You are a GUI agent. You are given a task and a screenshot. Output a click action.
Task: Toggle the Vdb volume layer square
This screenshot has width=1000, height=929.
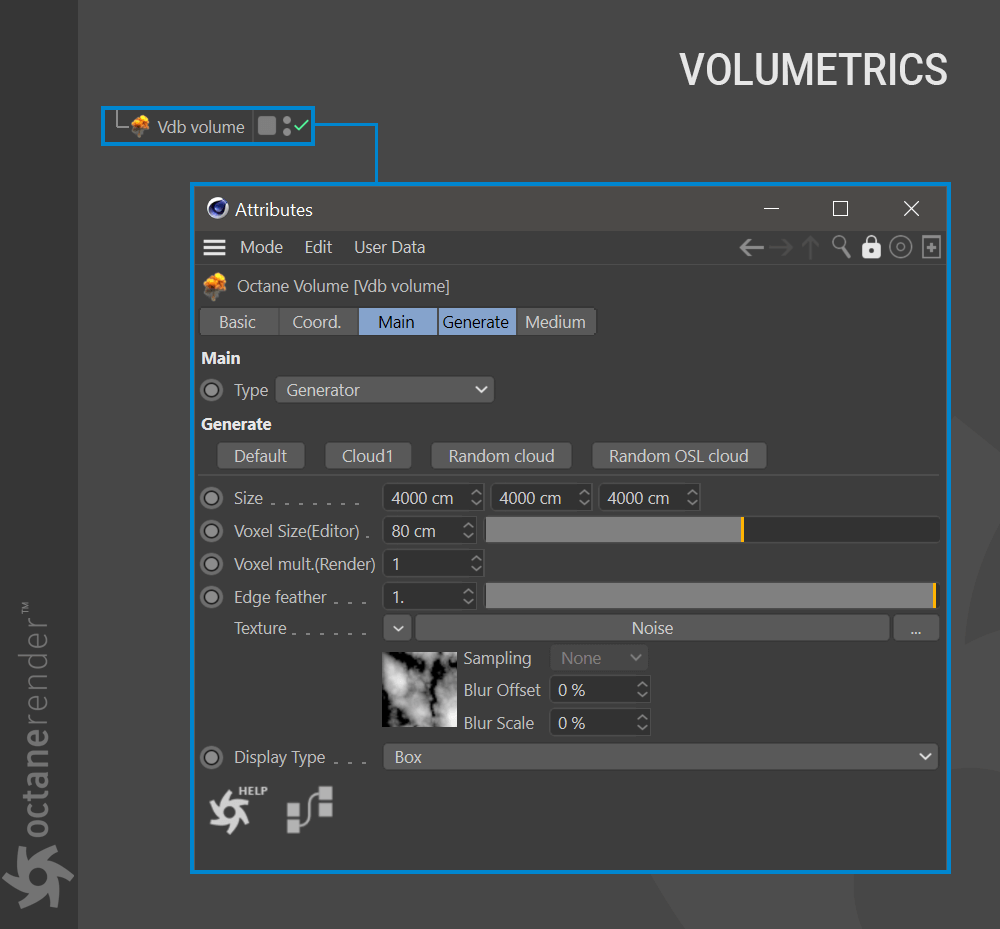coord(267,126)
